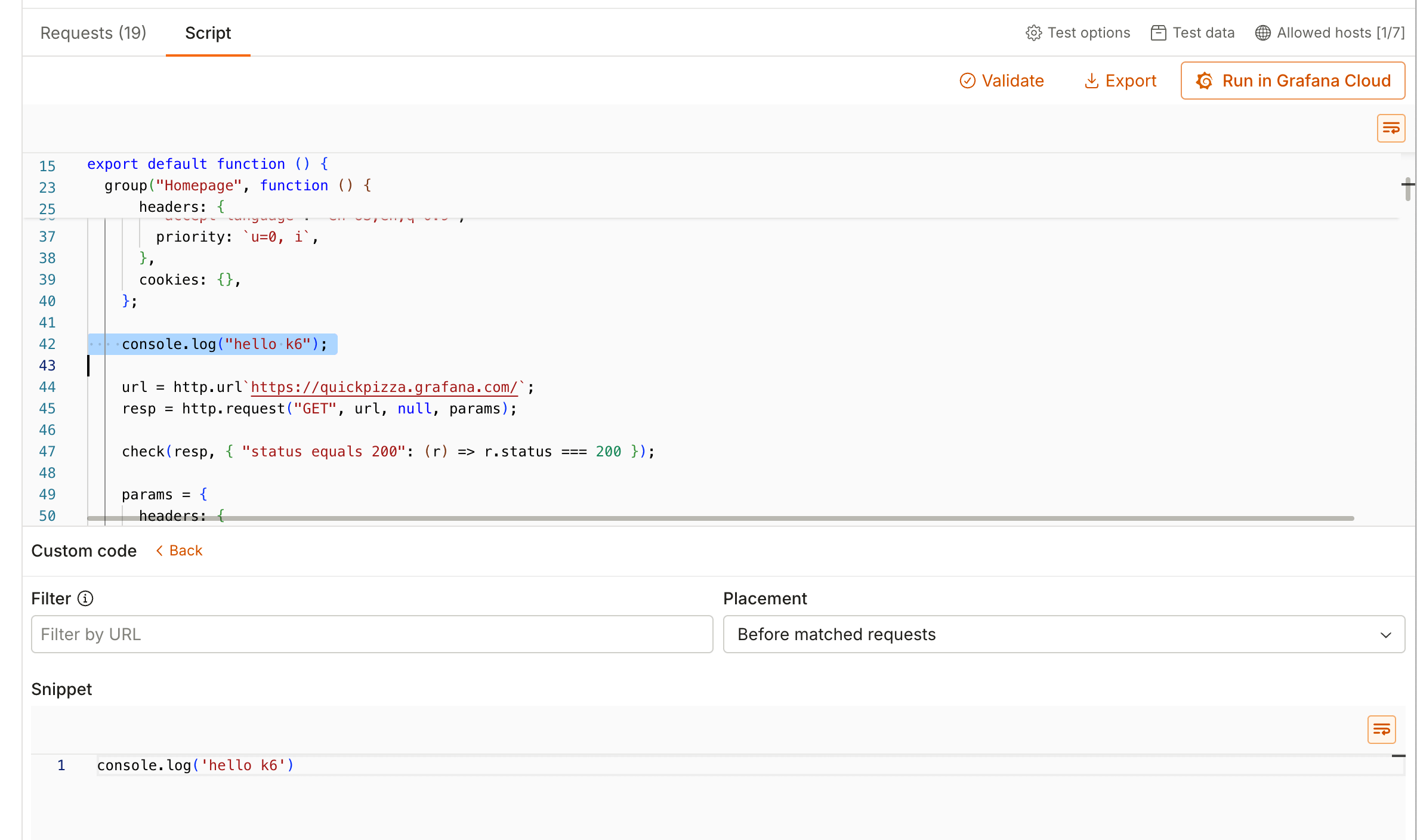1417x840 pixels.
Task: Toggle word wrap in snippet editor
Action: coord(1381,729)
